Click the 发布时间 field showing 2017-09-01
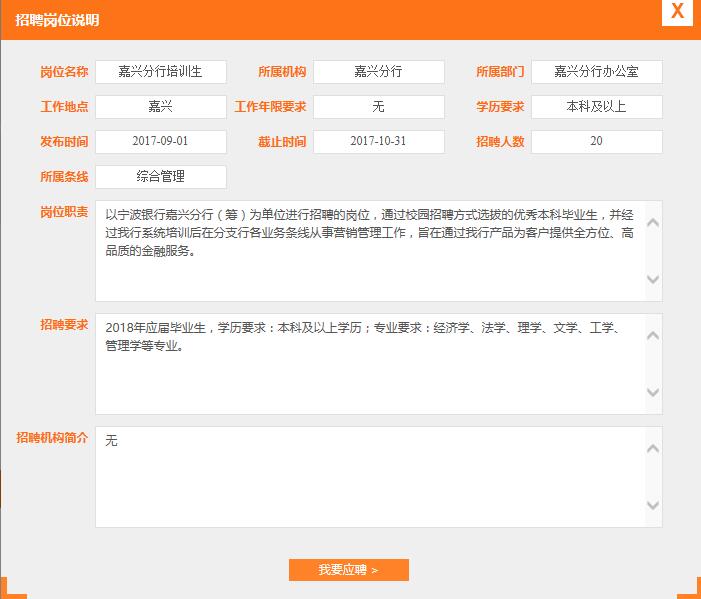Image resolution: width=701 pixels, height=599 pixels. coord(161,142)
